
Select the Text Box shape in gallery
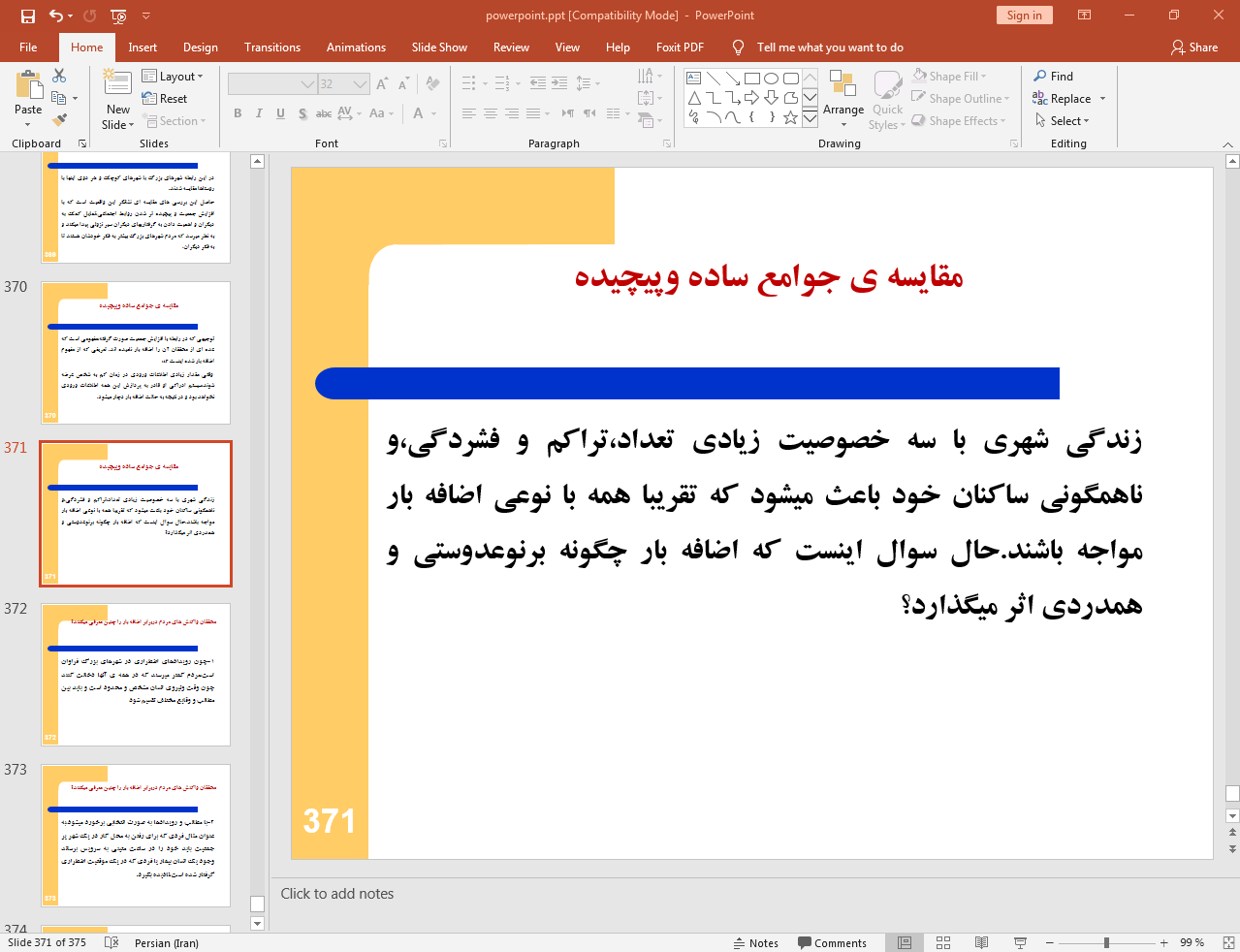coord(694,79)
